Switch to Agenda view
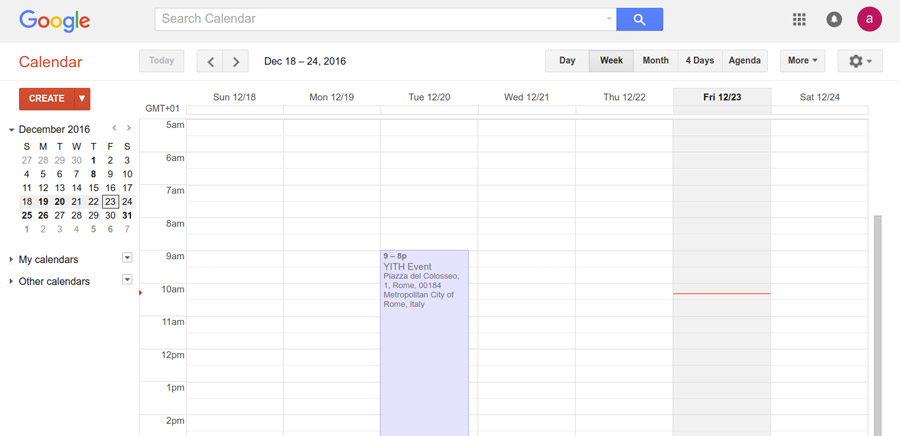 pos(744,61)
